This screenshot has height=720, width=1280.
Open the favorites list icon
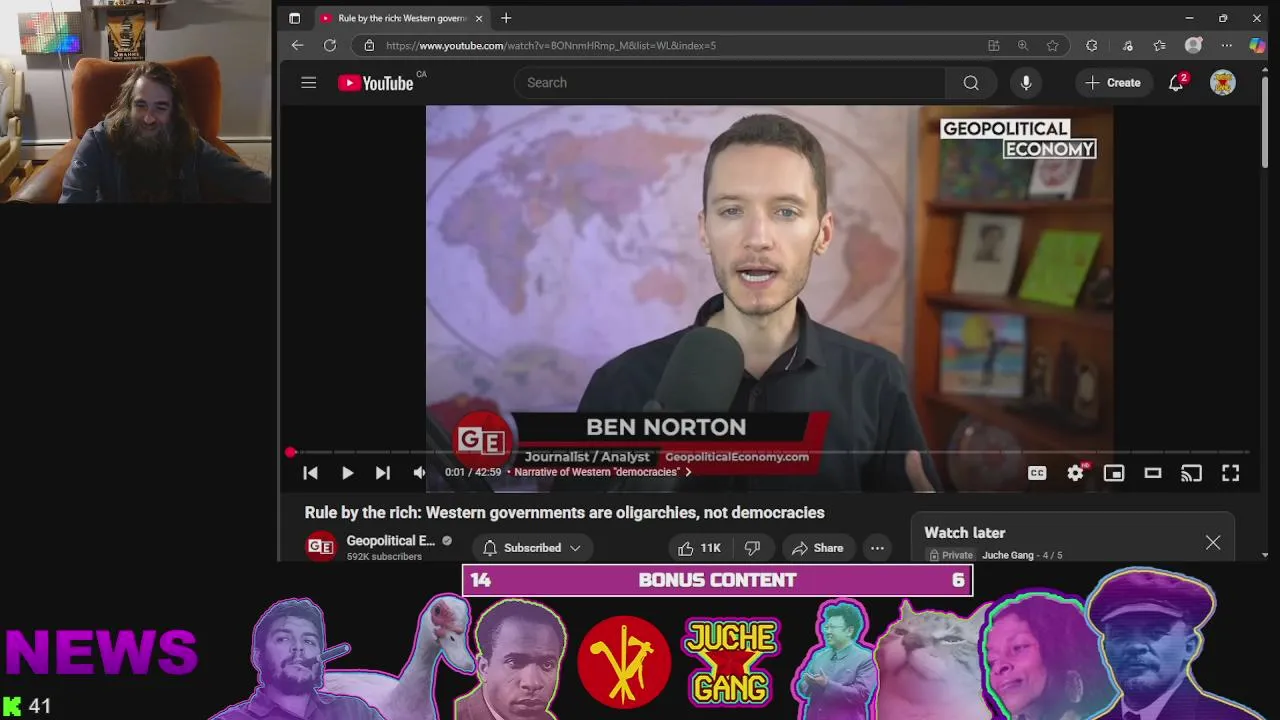tap(1160, 45)
